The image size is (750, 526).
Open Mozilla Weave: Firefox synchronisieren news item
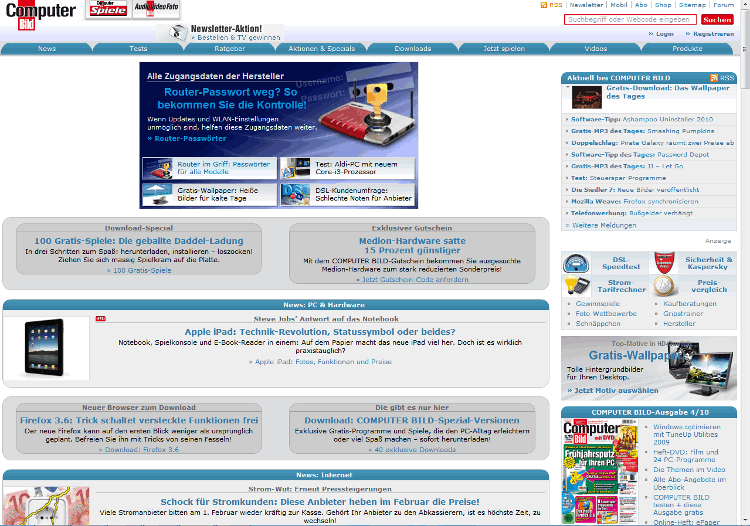coord(635,201)
